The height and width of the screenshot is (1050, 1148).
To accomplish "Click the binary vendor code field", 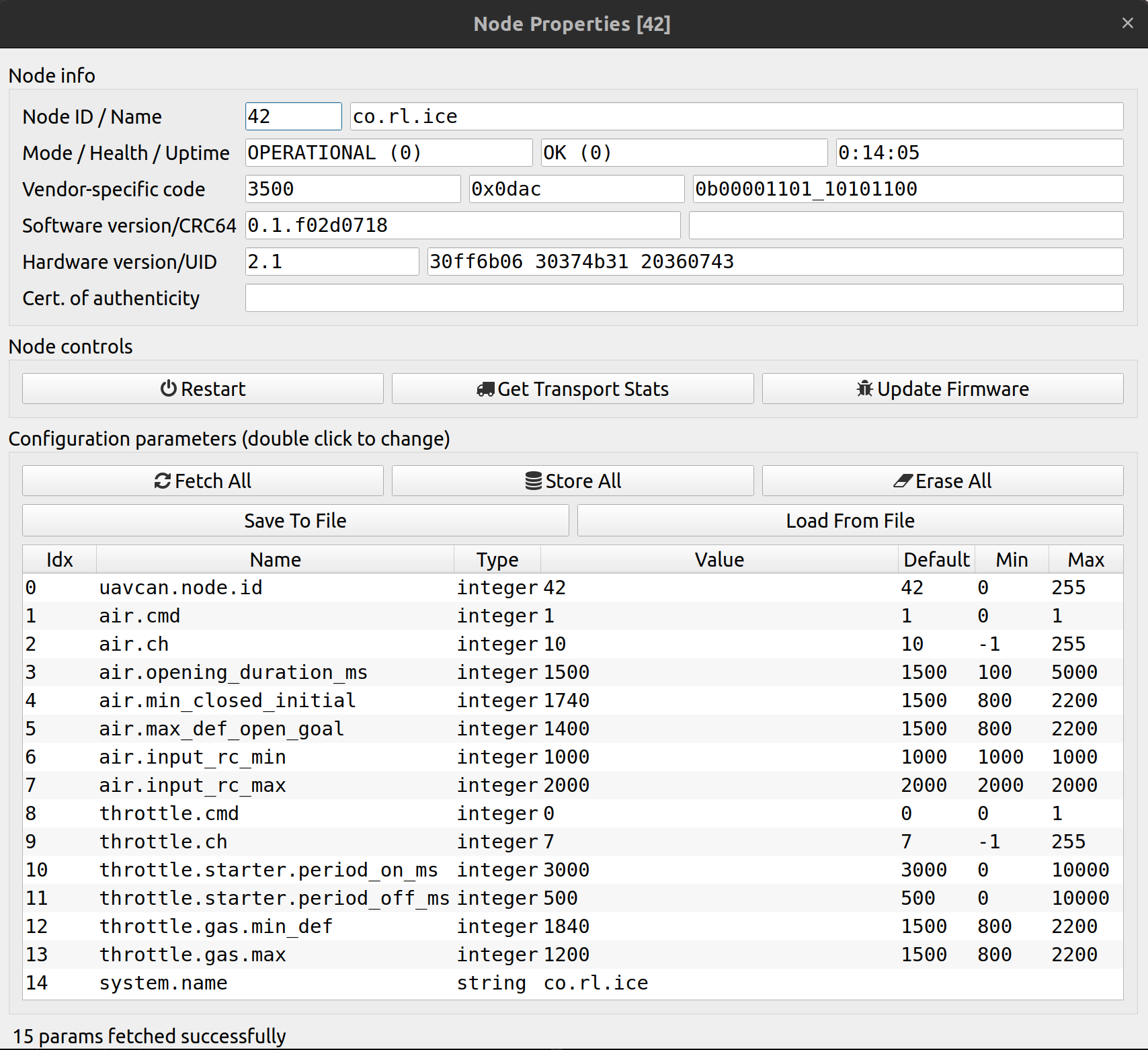I will [x=908, y=189].
